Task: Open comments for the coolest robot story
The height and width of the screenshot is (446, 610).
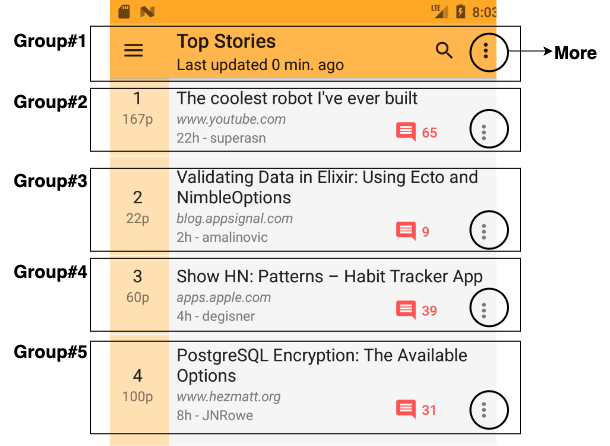Action: click(416, 132)
